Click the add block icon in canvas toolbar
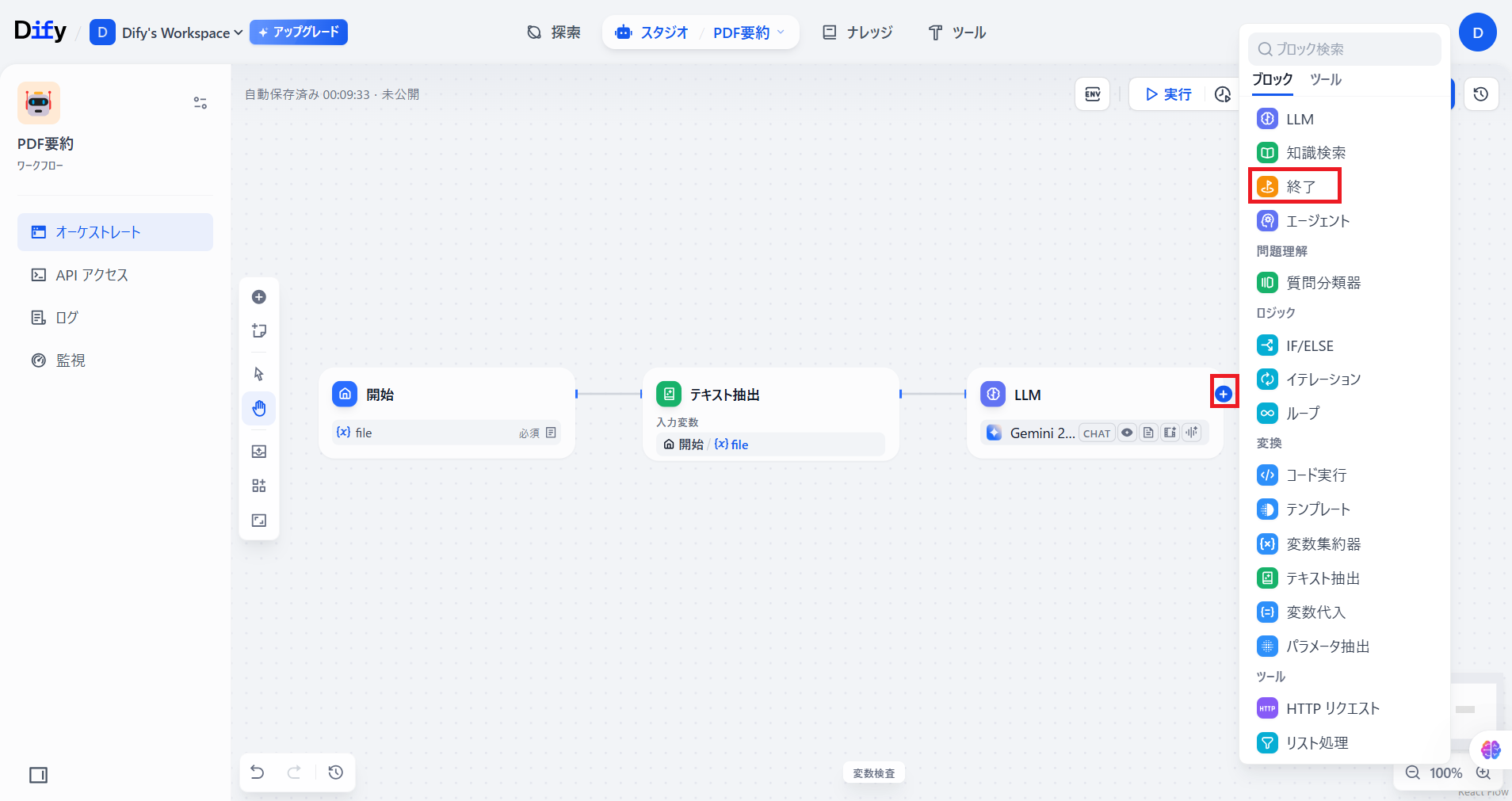 [259, 297]
